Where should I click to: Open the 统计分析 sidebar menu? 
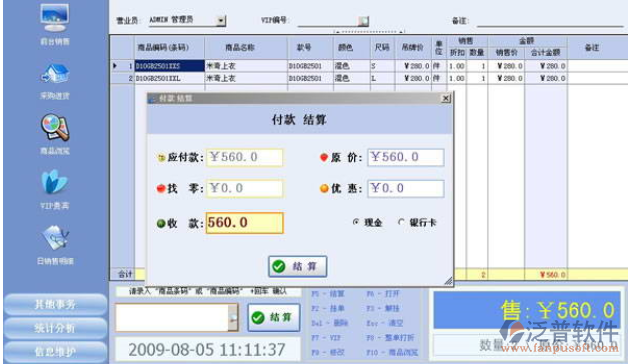pos(55,328)
